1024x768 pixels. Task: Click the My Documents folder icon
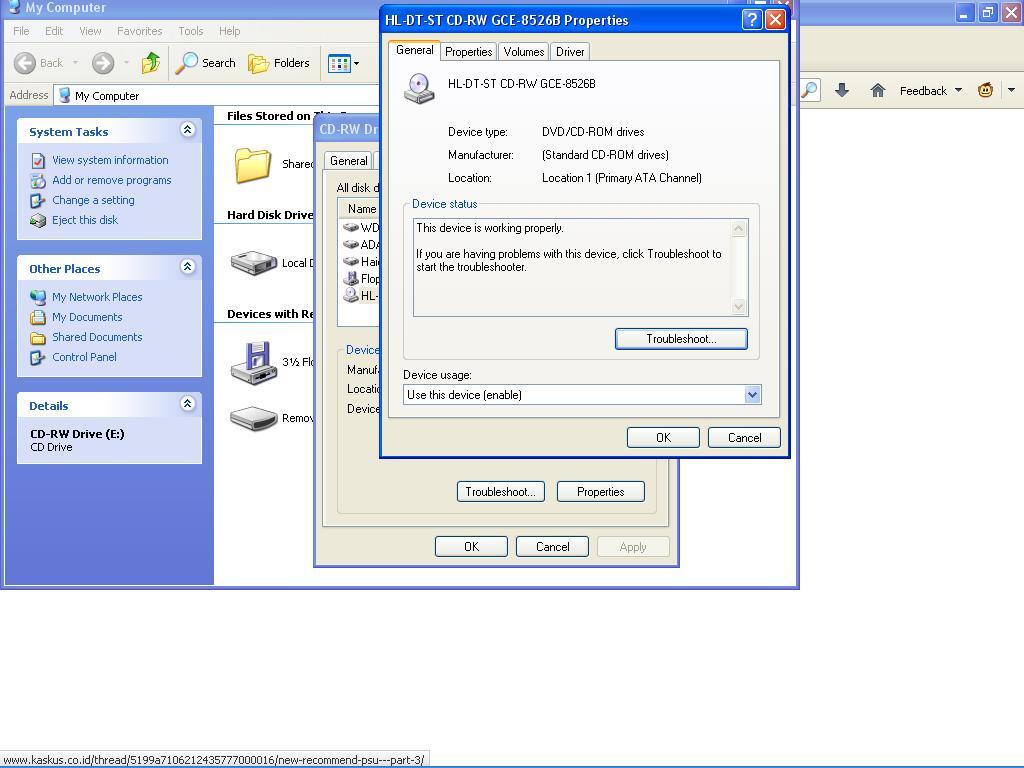(38, 318)
